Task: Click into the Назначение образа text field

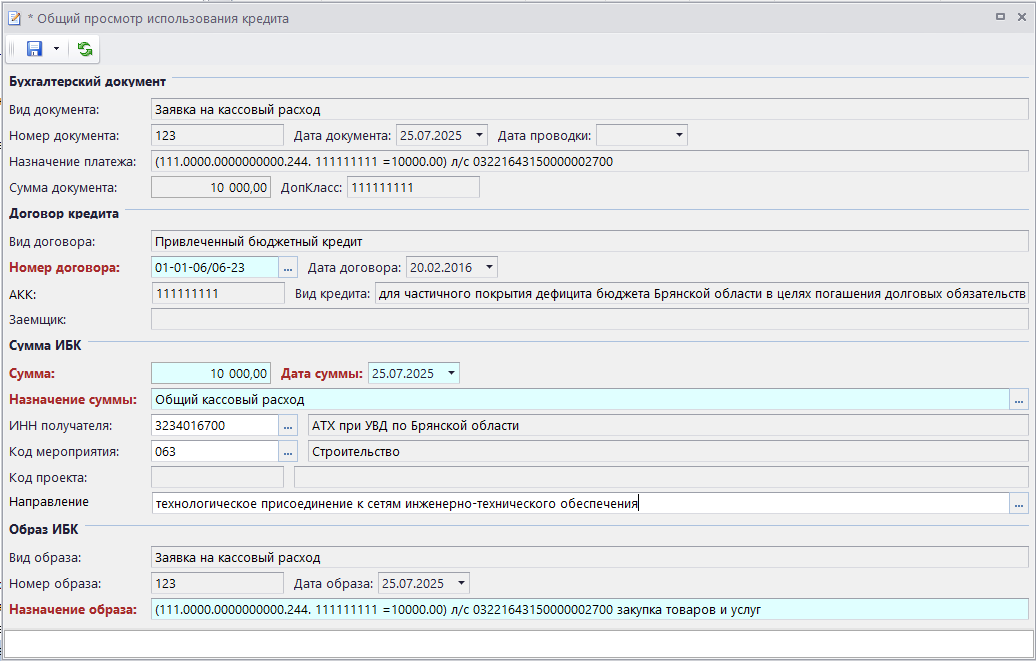Action: pos(588,609)
